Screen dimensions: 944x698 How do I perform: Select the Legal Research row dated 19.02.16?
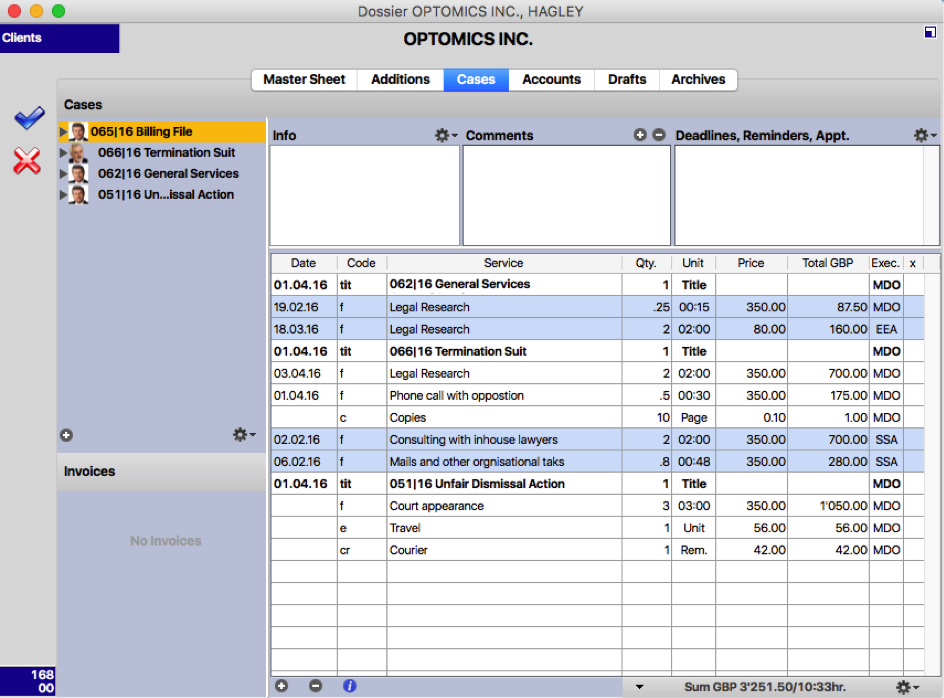click(x=500, y=307)
